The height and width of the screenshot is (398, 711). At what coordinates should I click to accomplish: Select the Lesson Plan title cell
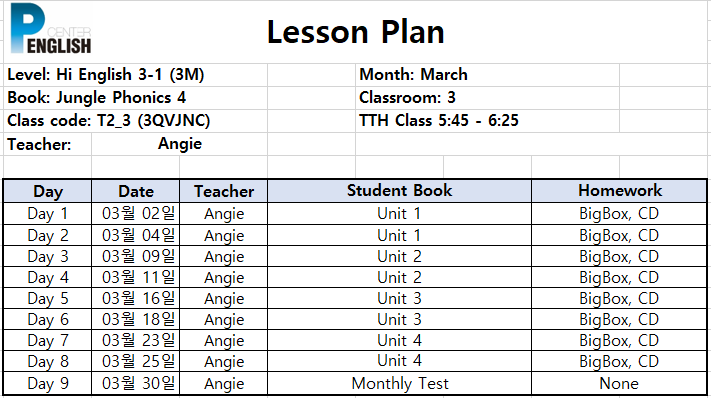point(356,32)
